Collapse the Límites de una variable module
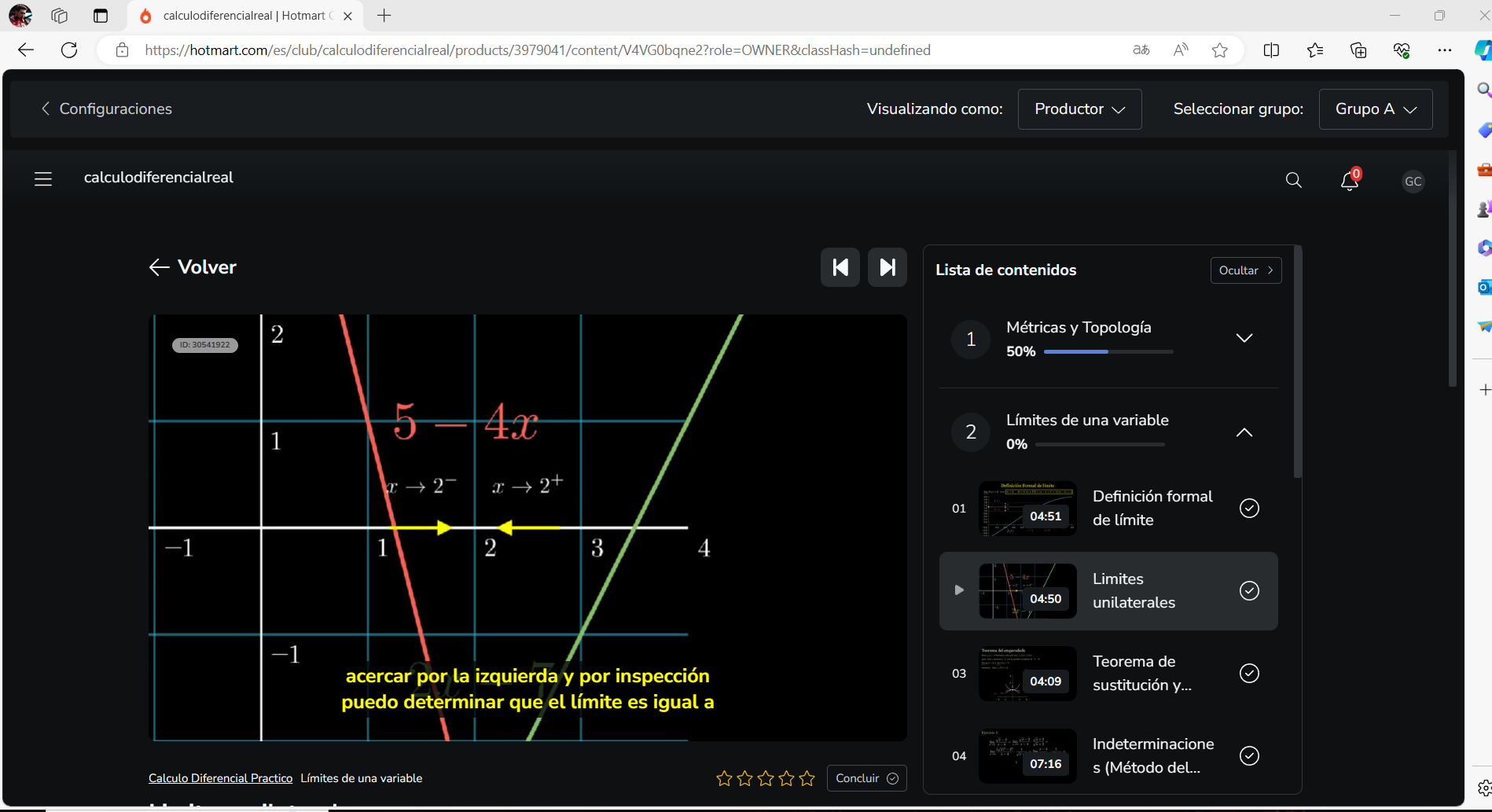The height and width of the screenshot is (812, 1492). [x=1244, y=432]
